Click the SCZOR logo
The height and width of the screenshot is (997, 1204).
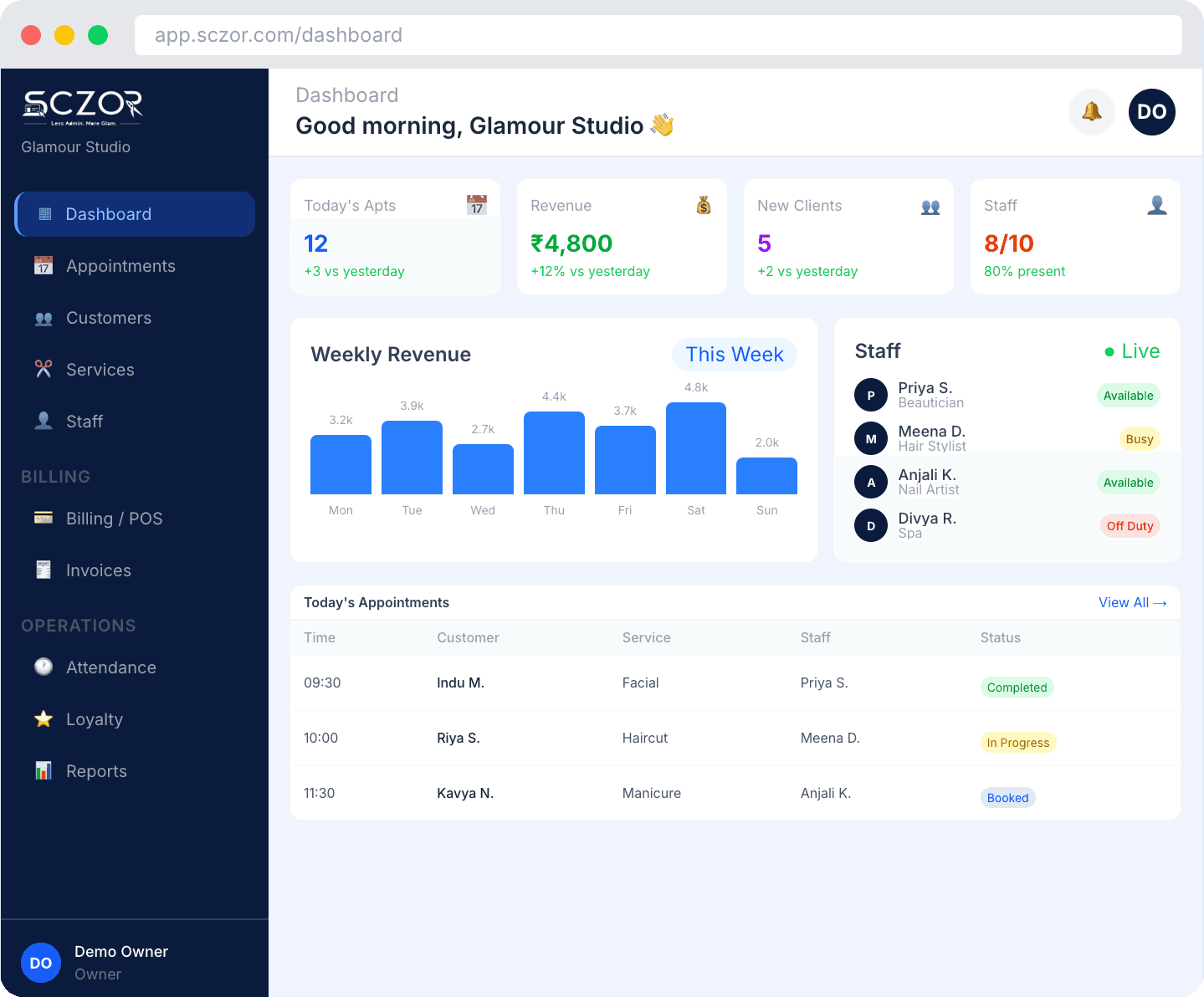pos(82,108)
